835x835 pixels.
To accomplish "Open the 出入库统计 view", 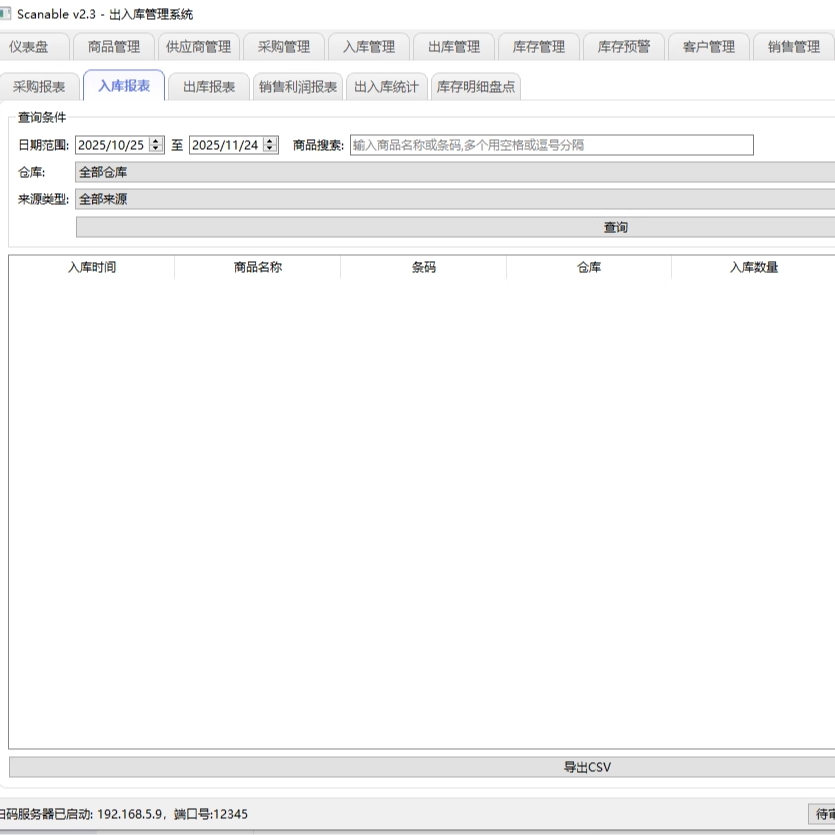I will (x=387, y=86).
